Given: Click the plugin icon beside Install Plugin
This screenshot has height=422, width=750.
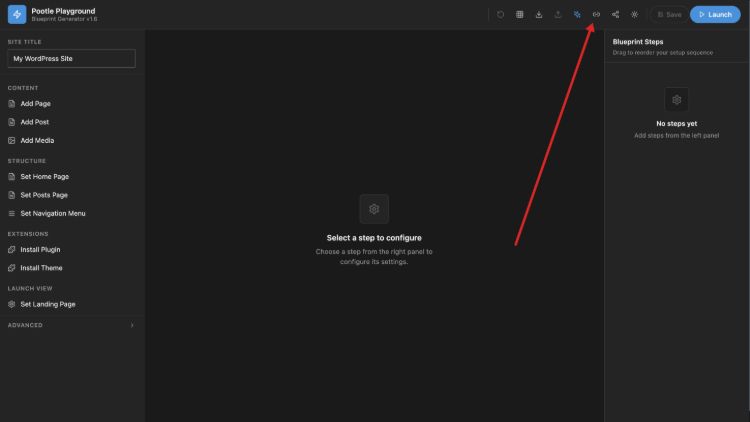Looking at the screenshot, I should [11, 249].
